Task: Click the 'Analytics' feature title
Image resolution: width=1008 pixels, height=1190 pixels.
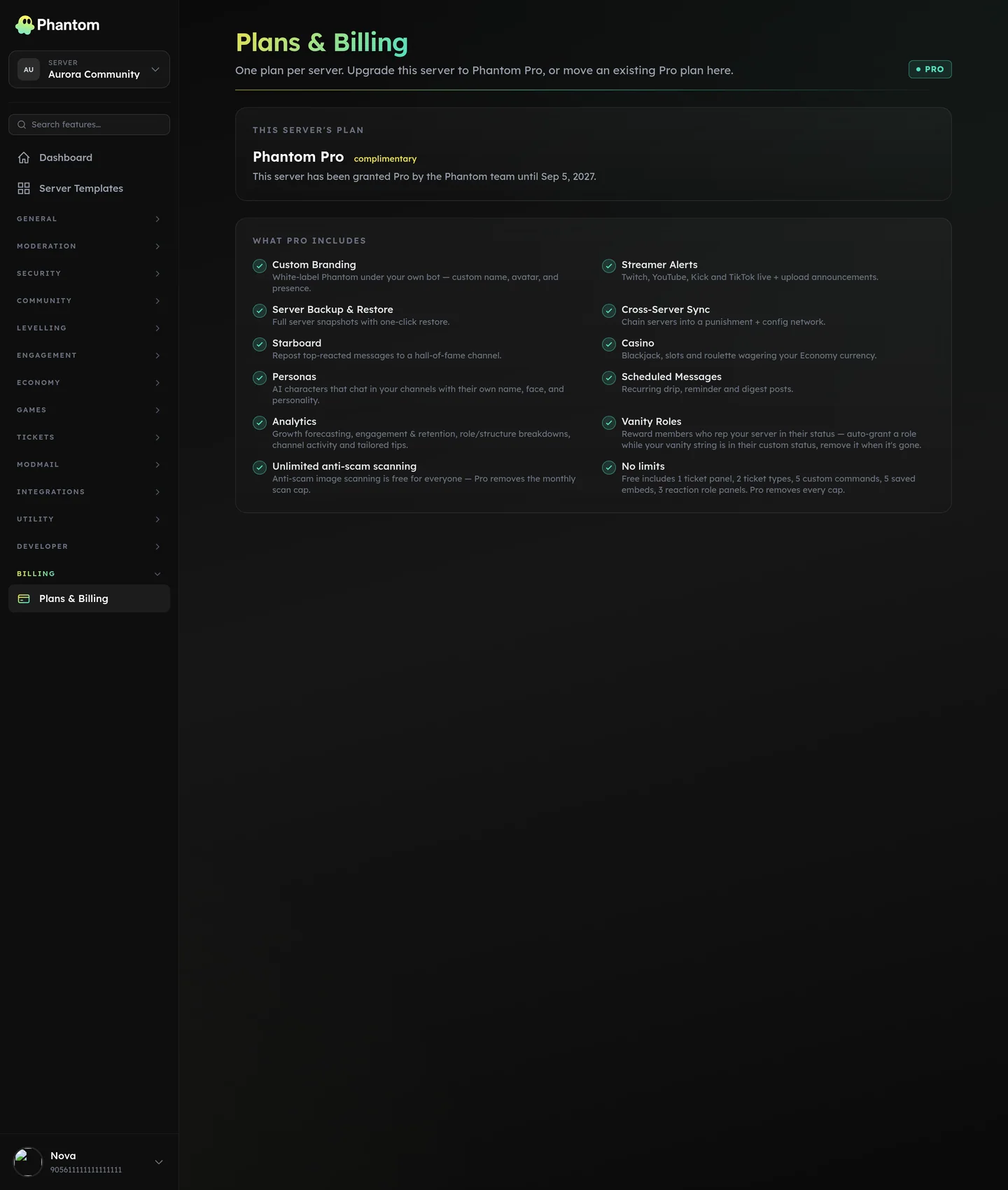Action: (294, 421)
